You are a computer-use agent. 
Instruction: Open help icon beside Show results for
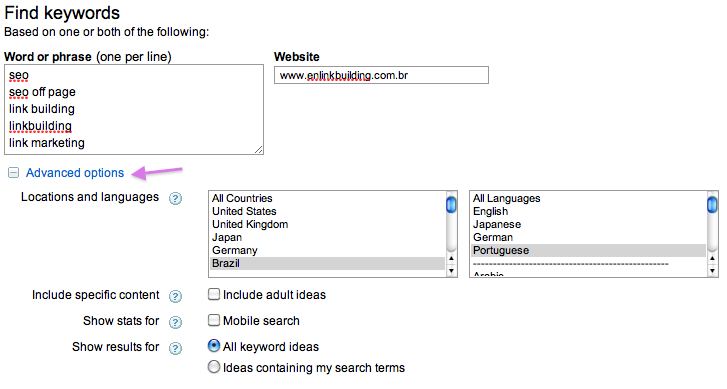coord(175,348)
